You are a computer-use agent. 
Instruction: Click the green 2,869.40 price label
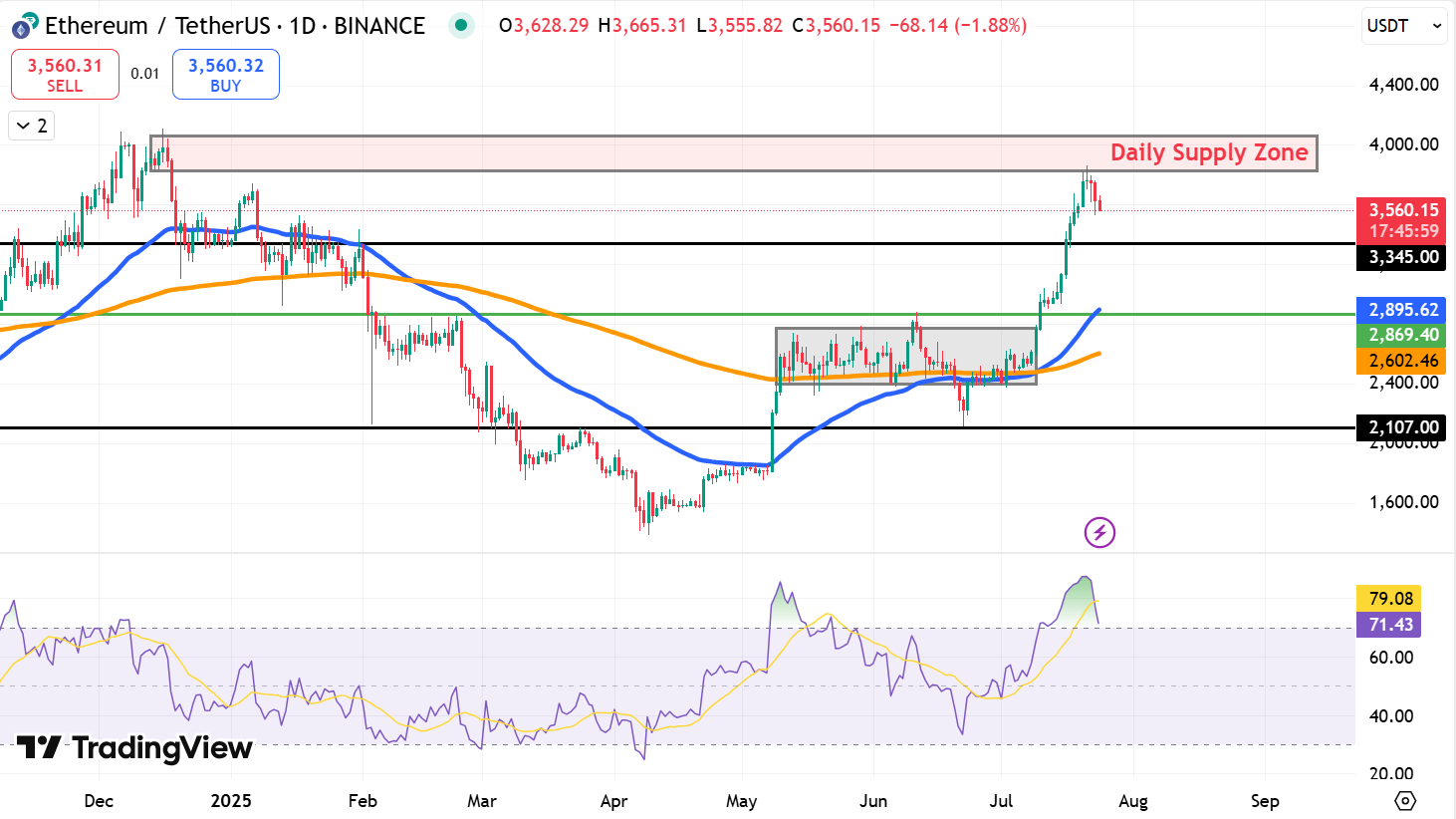[1402, 335]
